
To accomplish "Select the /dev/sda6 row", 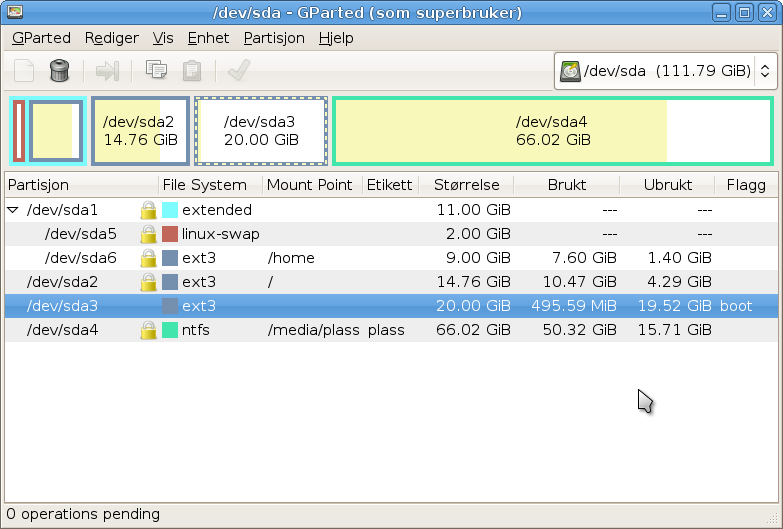I will pos(392,258).
